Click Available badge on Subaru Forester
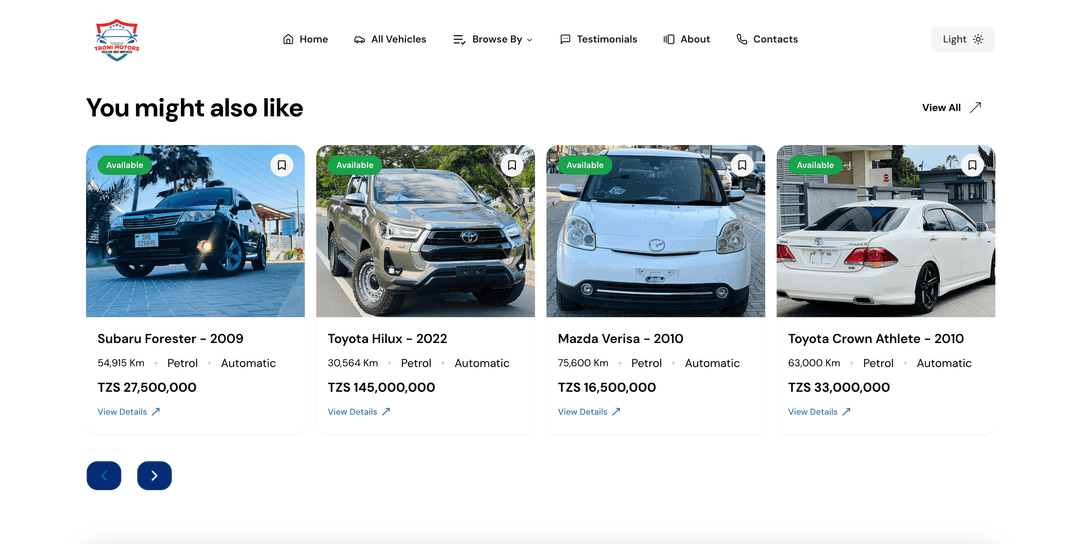The height and width of the screenshot is (544, 1080). coord(125,165)
